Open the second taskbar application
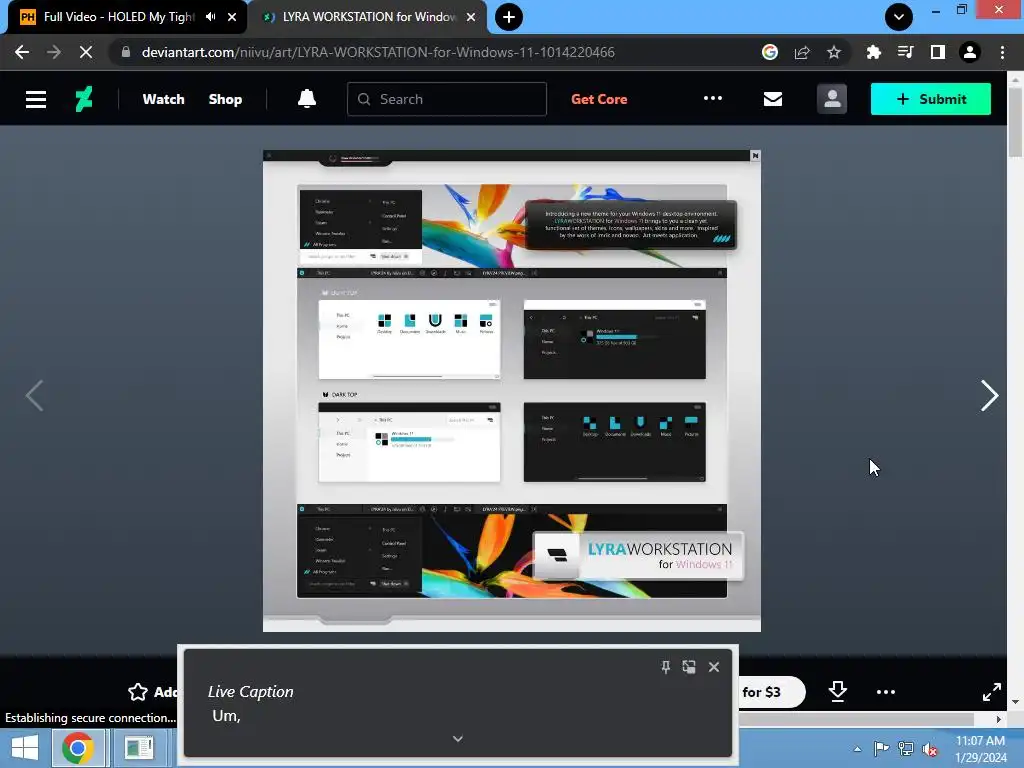Viewport: 1024px width, 768px height. [x=138, y=748]
